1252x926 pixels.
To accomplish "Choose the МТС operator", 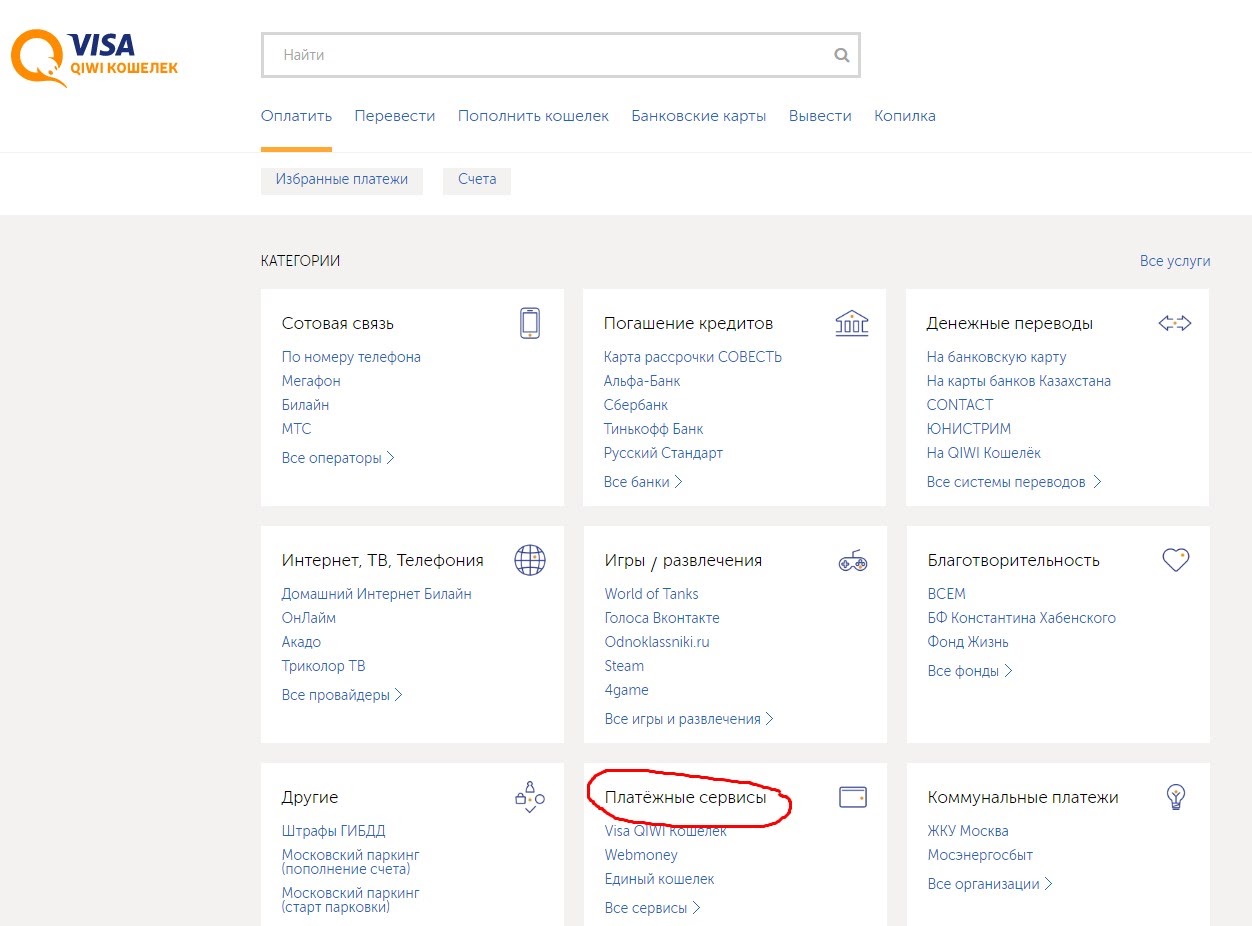I will point(296,429).
